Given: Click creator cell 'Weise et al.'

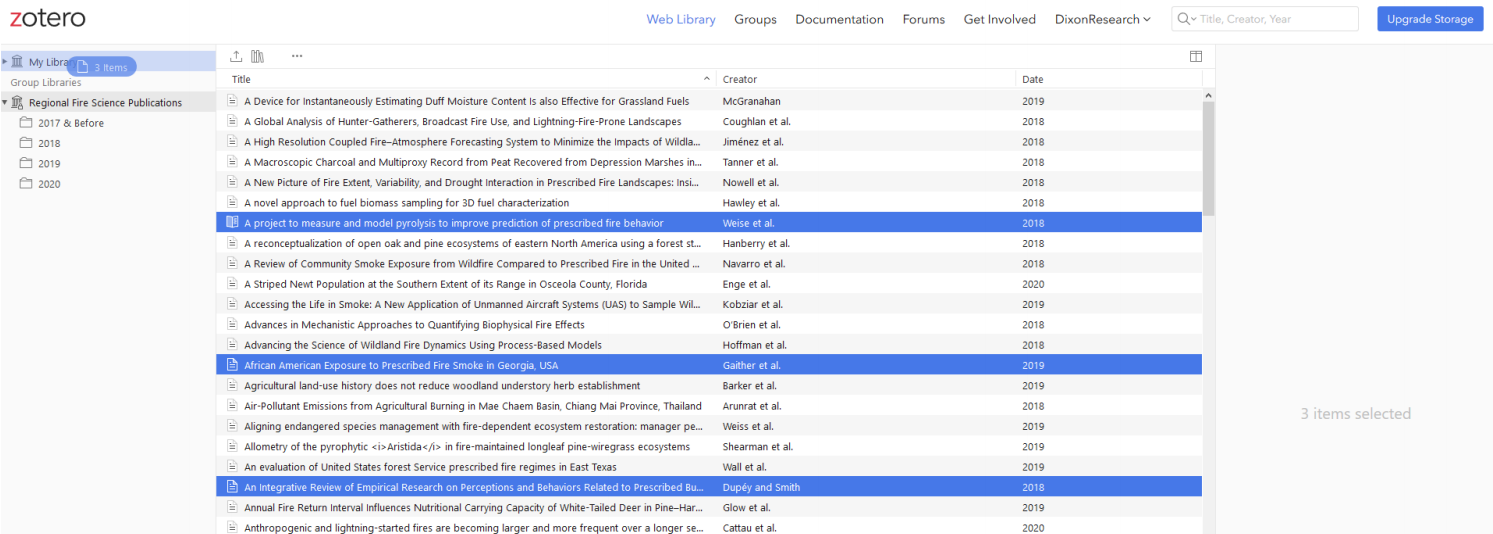Looking at the screenshot, I should (749, 223).
